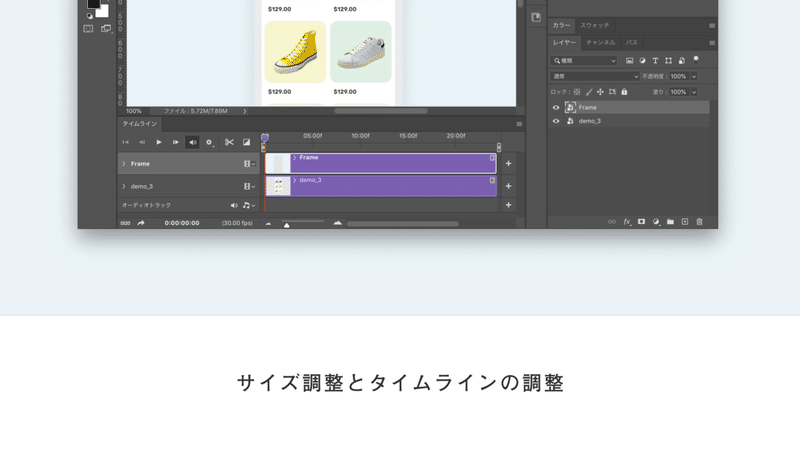Lock all layer attributes with padlock
This screenshot has height=450, width=800.
[x=624, y=92]
